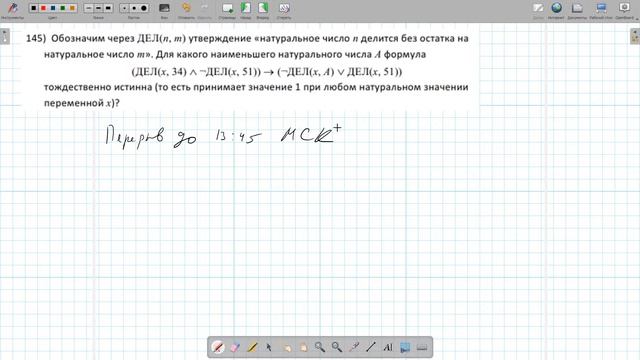Select the interact hand tool
640x360 pixels.
286,347
